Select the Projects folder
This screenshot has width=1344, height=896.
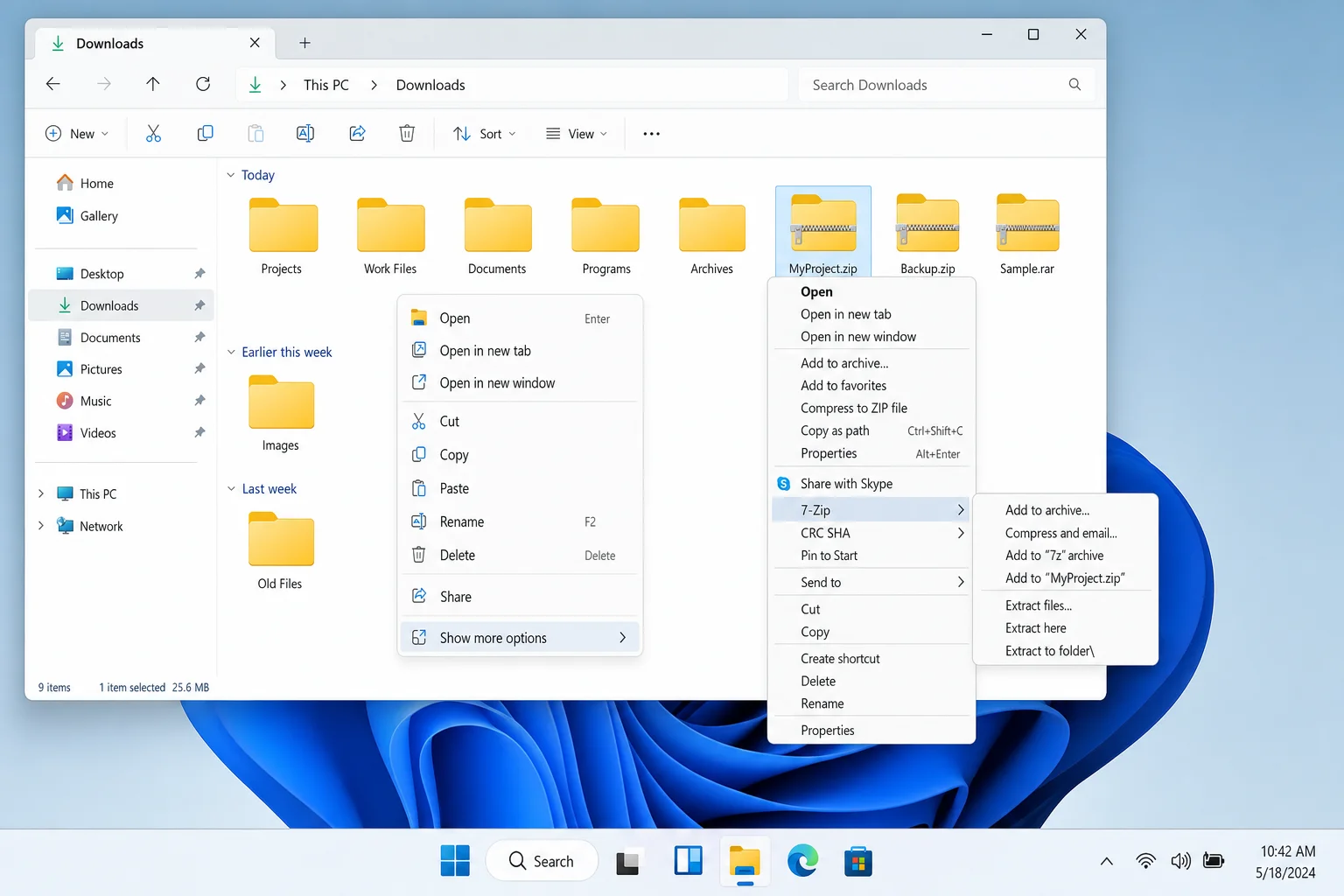(282, 236)
